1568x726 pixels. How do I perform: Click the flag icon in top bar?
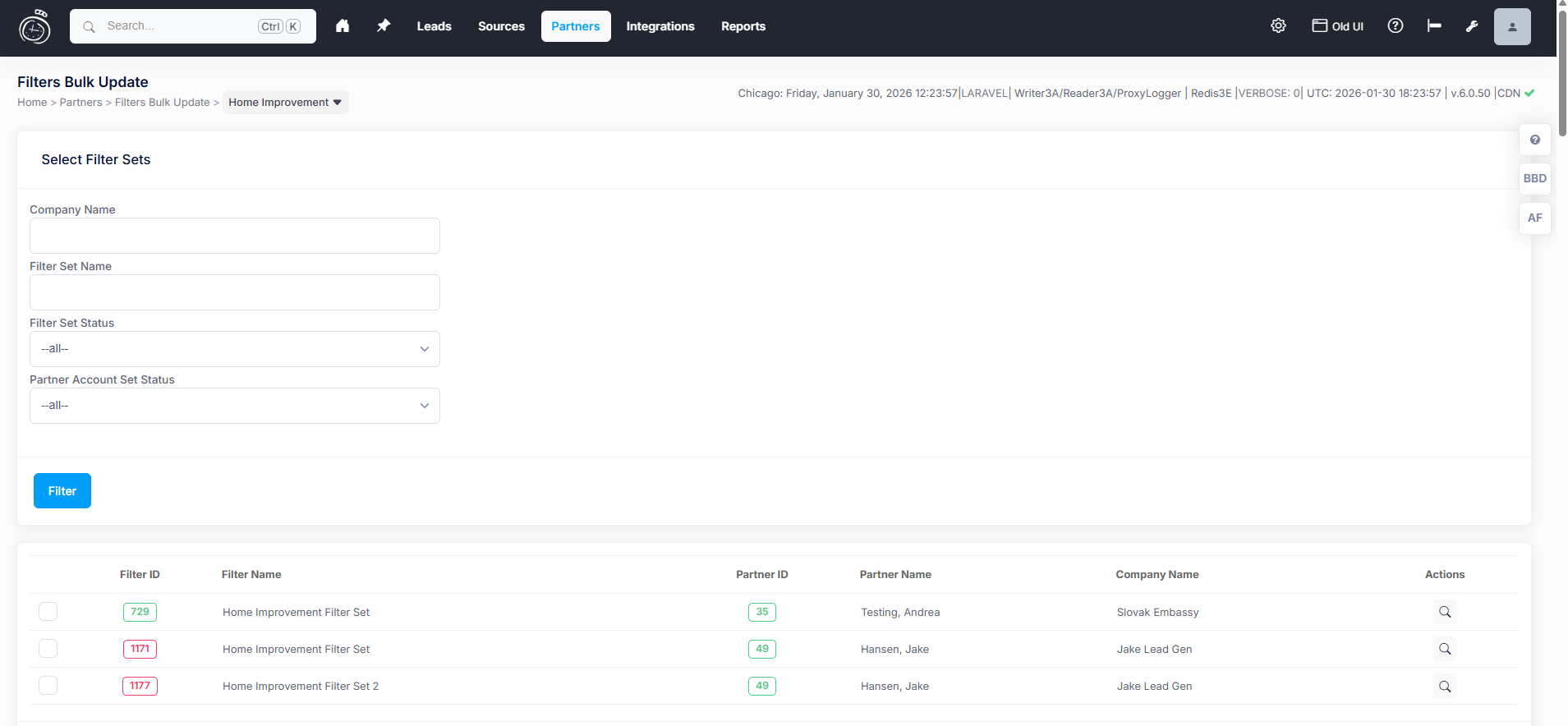[x=1434, y=26]
